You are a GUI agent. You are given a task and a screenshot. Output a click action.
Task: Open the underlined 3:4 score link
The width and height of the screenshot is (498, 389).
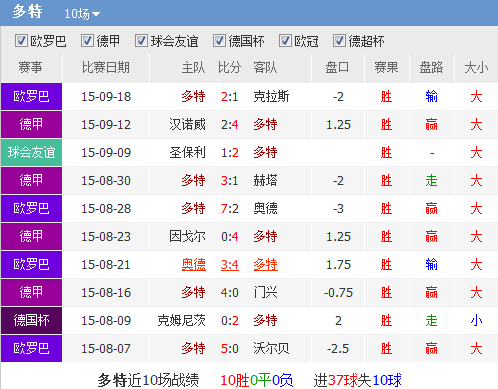(230, 265)
